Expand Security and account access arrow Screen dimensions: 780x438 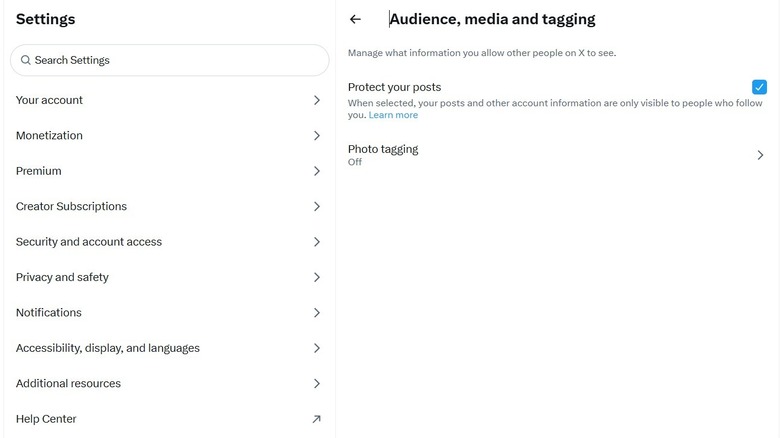tap(316, 242)
